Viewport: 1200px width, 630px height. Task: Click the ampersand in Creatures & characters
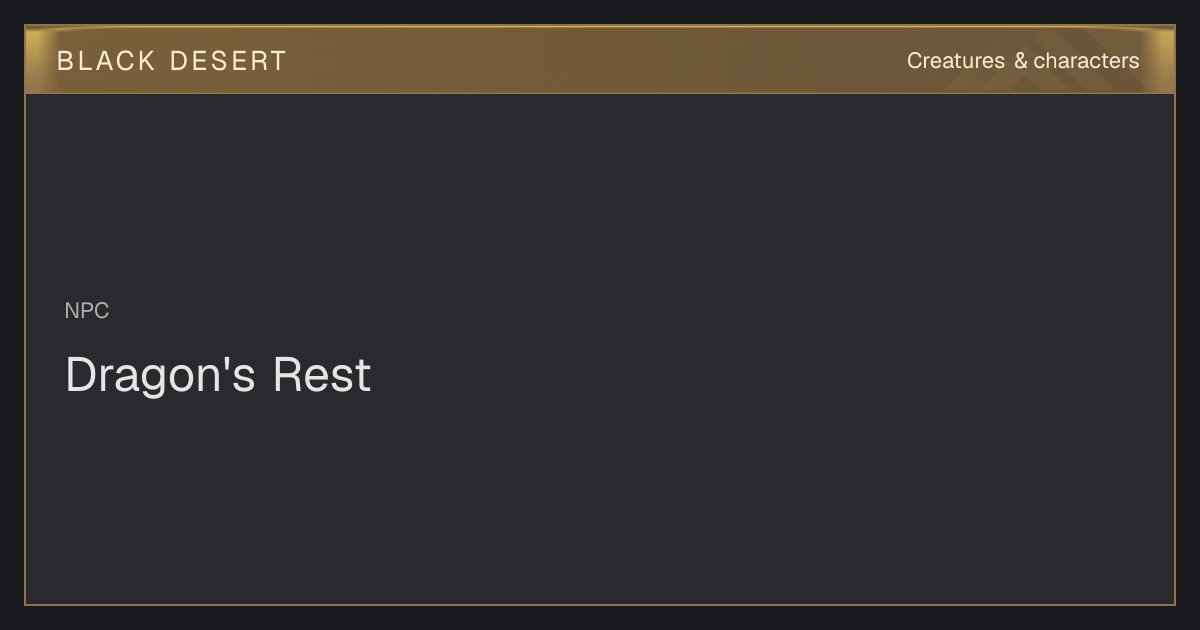(1020, 61)
